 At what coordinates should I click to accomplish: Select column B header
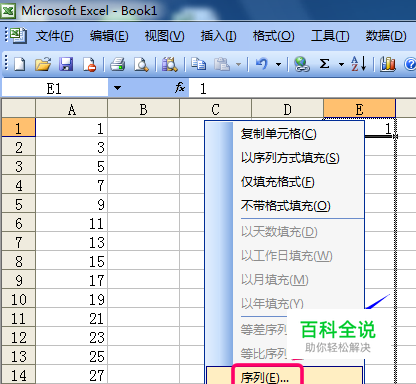click(143, 109)
